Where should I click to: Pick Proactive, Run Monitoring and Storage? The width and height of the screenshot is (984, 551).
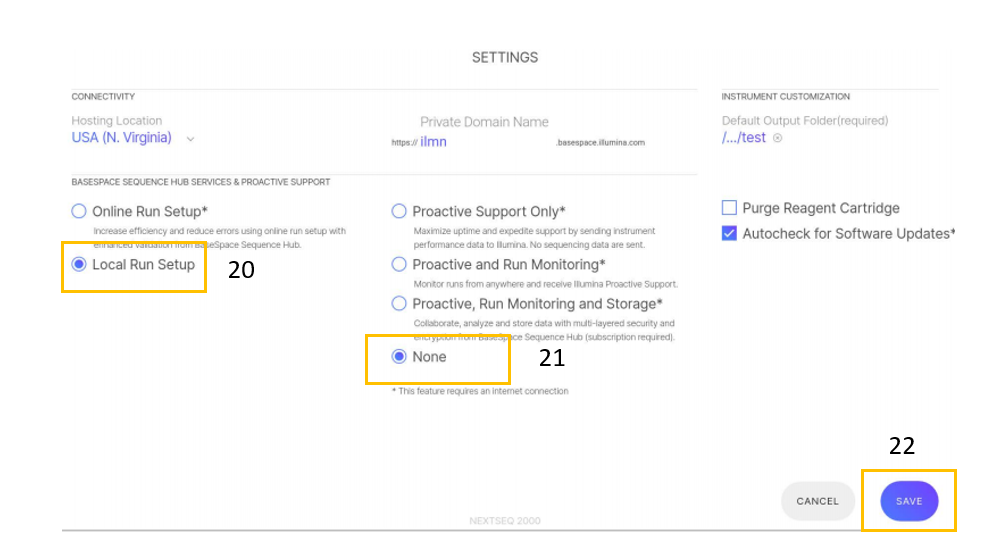click(x=399, y=304)
